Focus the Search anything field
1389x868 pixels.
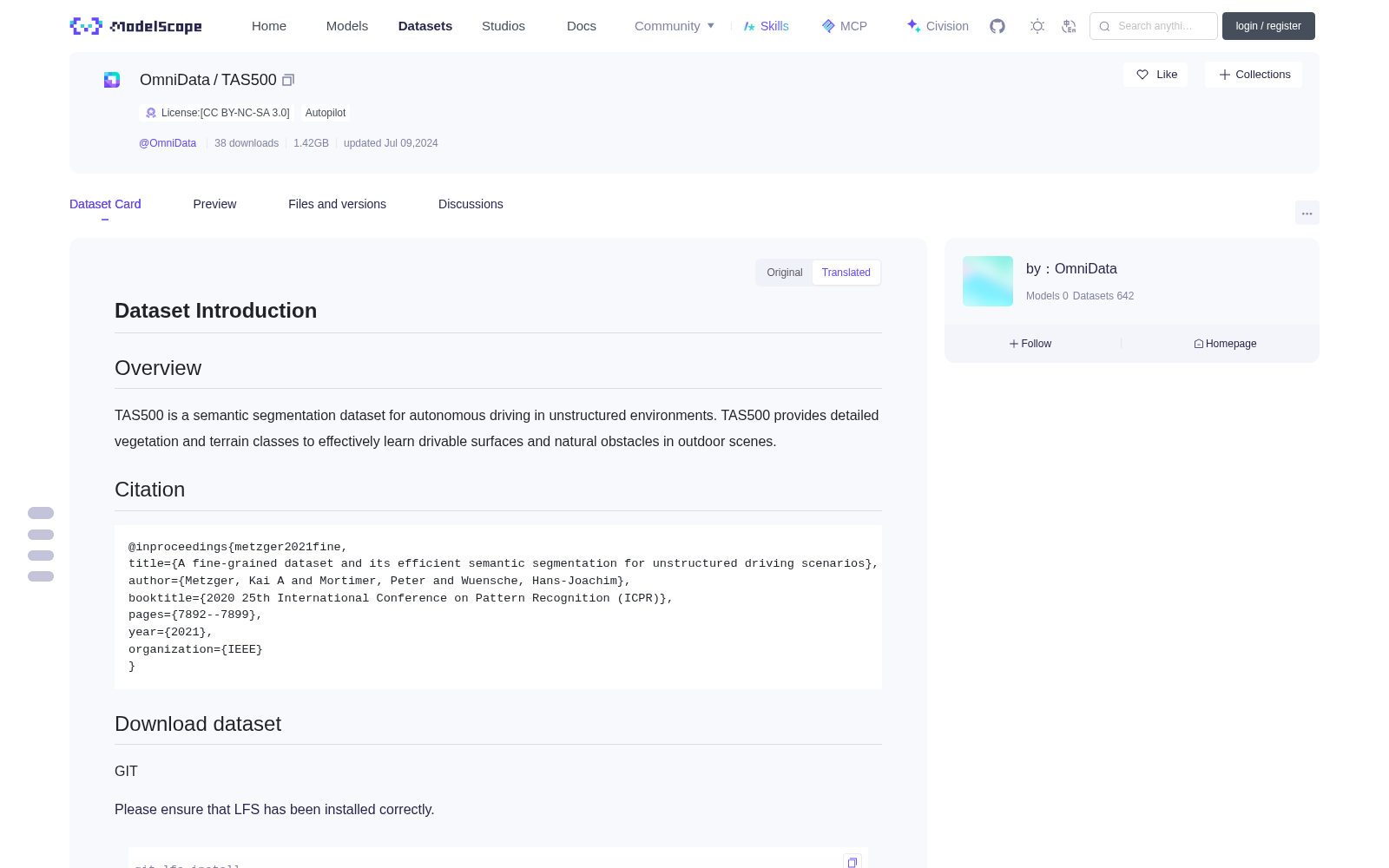(x=1154, y=26)
